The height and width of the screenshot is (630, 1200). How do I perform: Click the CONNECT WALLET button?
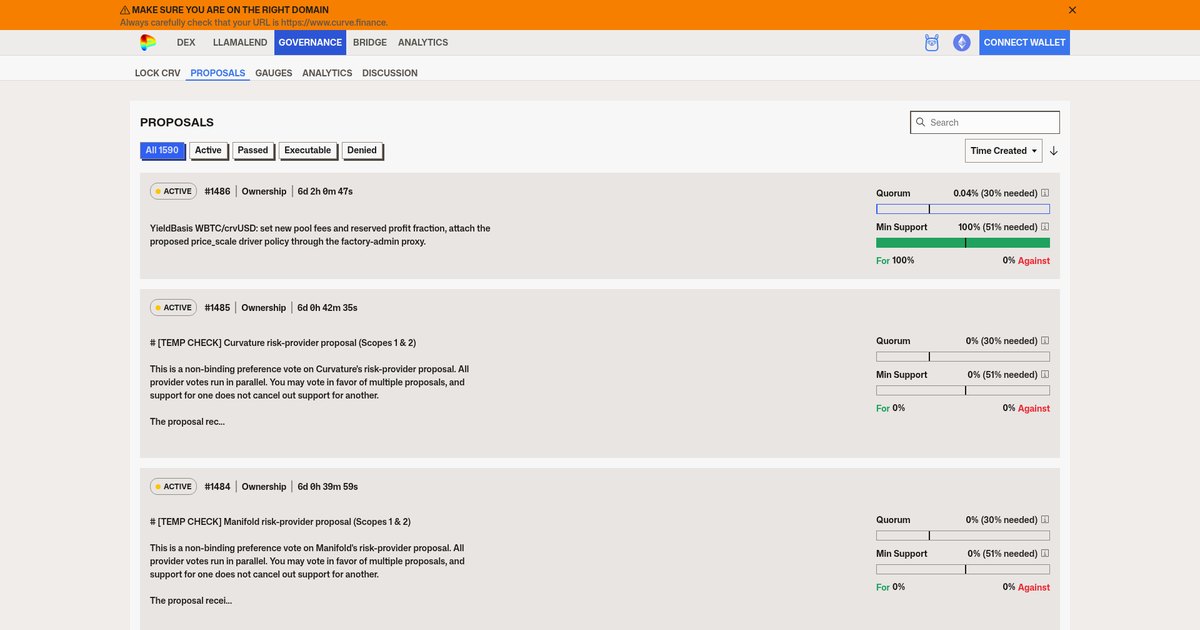click(x=1024, y=43)
